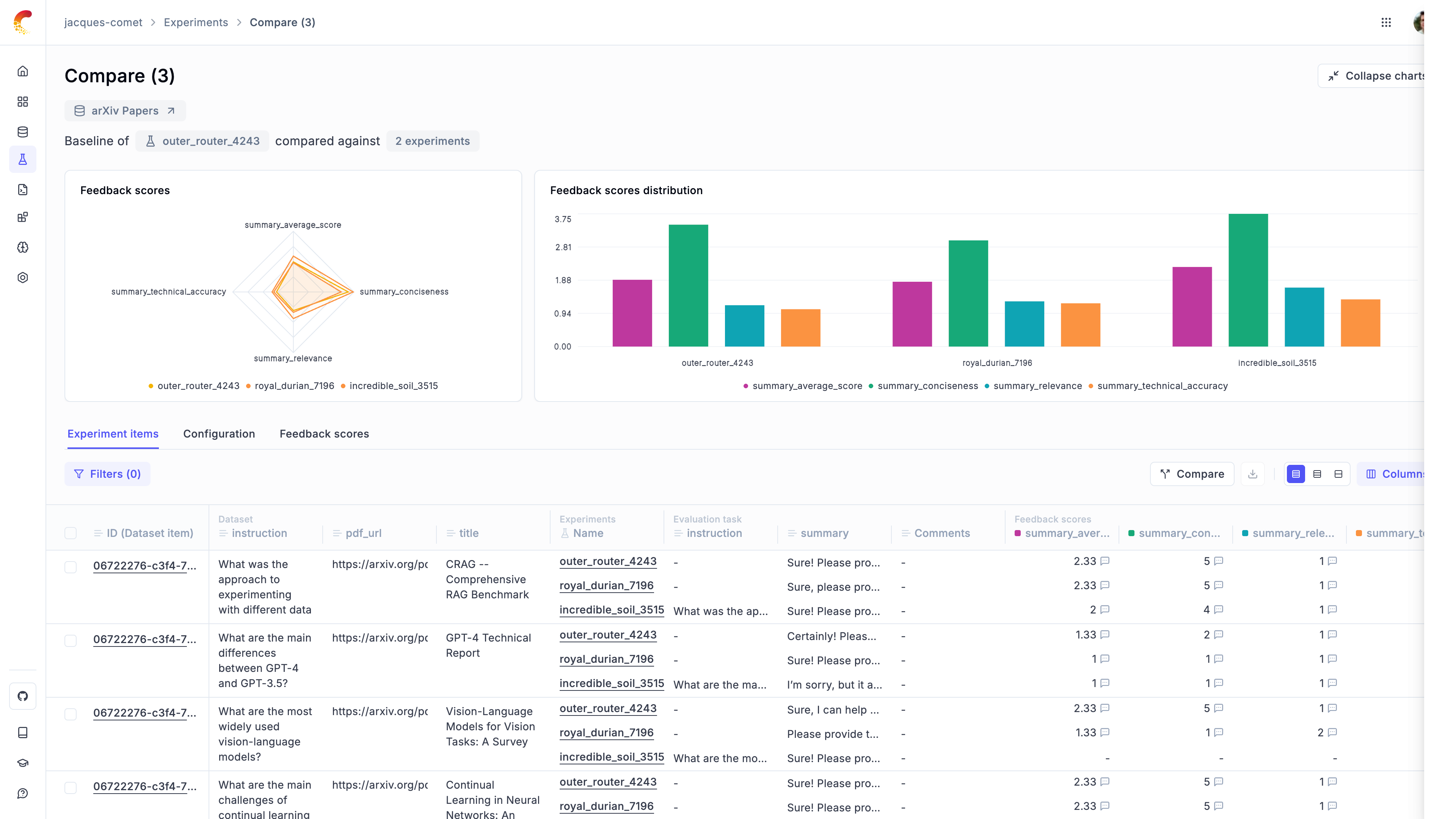Check the GPT-4 Technical Report row checkbox
The image size is (1456, 819).
coord(71,640)
